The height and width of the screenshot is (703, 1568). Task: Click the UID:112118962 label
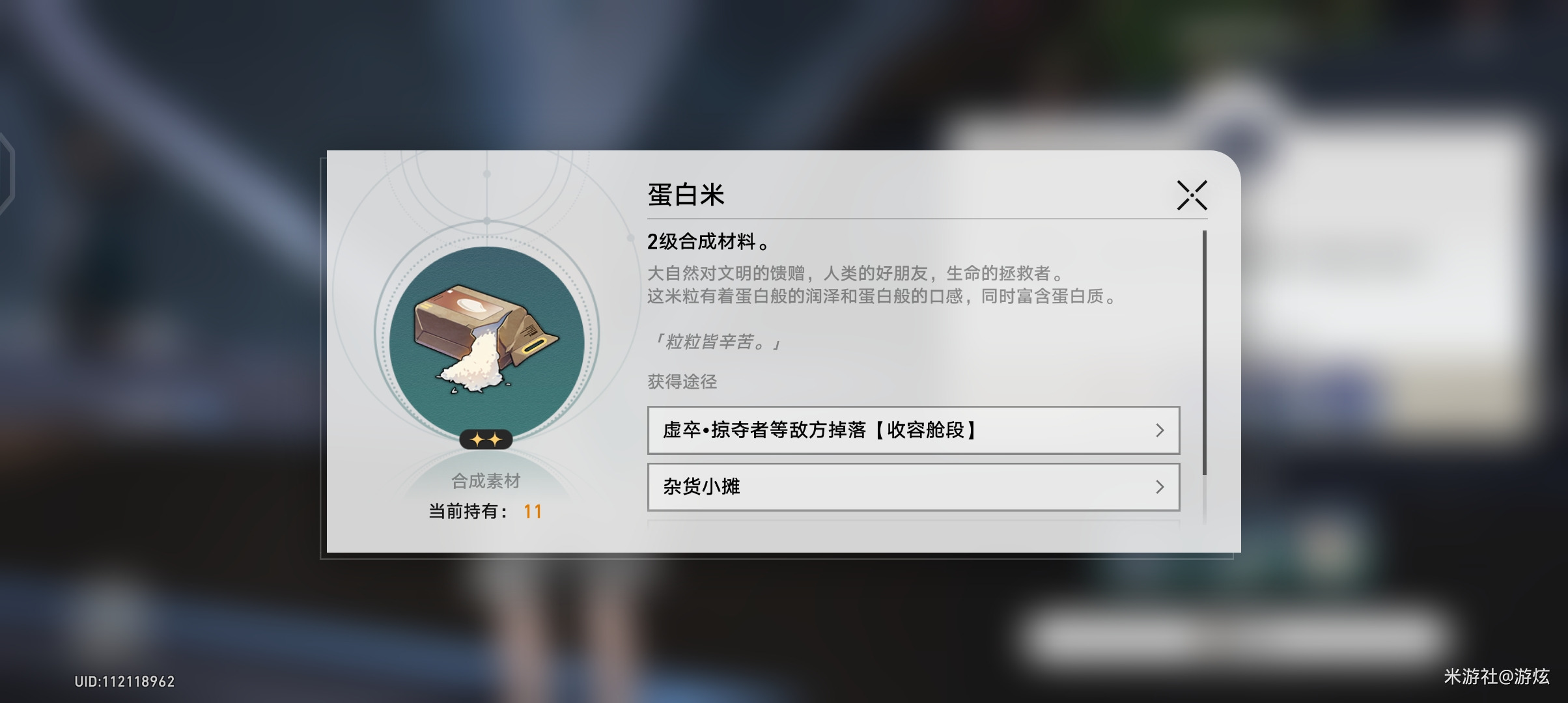click(x=124, y=682)
